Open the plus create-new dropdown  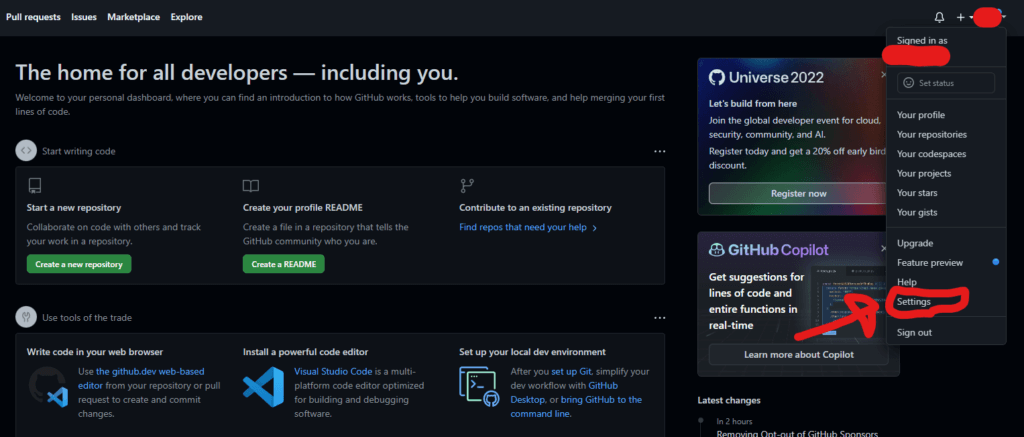point(965,18)
